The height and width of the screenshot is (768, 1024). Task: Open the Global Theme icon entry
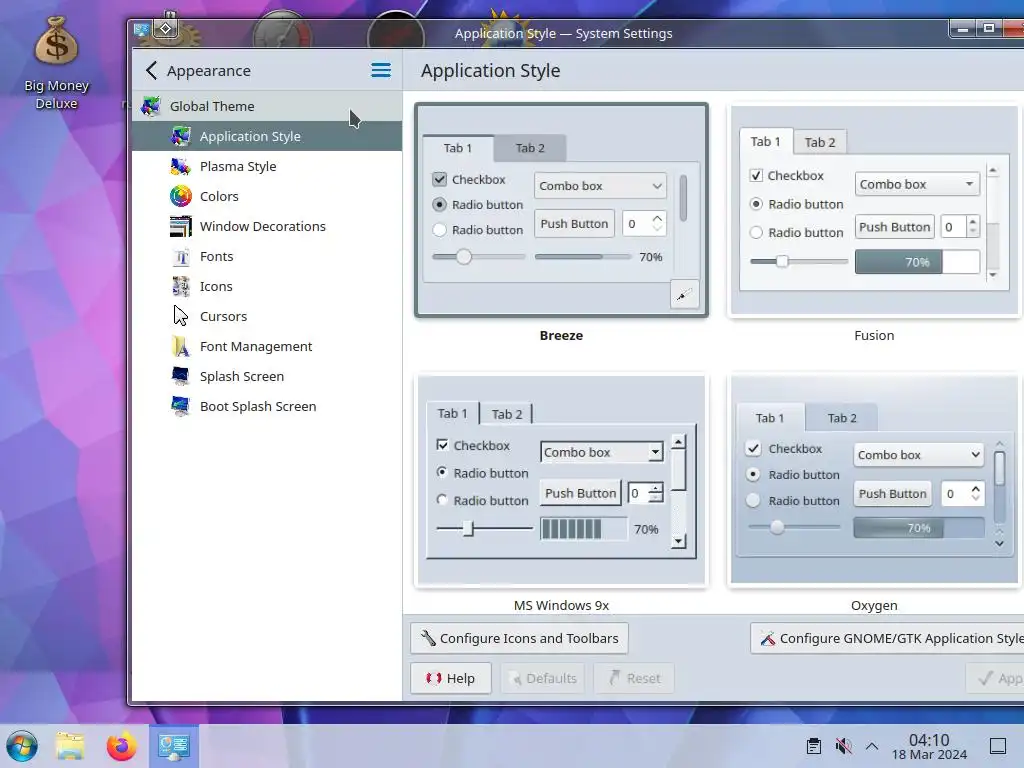coord(151,106)
